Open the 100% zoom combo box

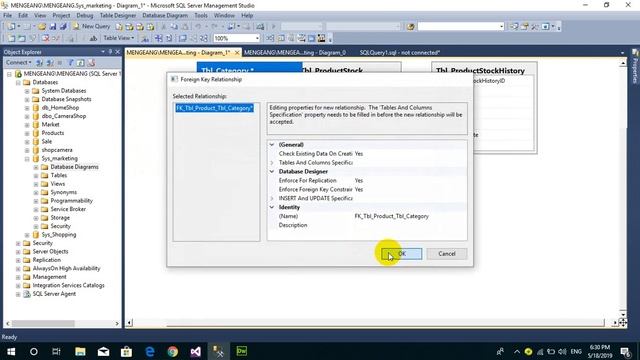(x=257, y=38)
